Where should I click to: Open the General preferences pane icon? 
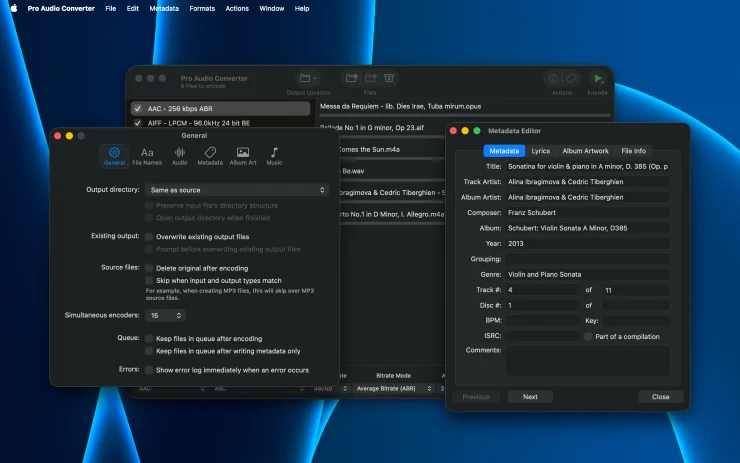[x=114, y=156]
